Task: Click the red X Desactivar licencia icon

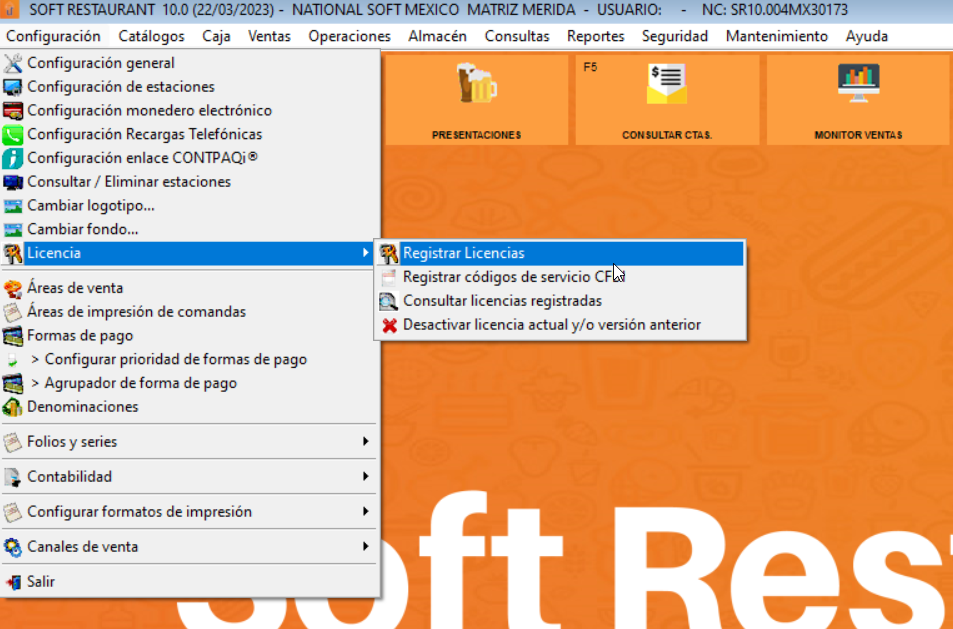Action: (x=389, y=325)
